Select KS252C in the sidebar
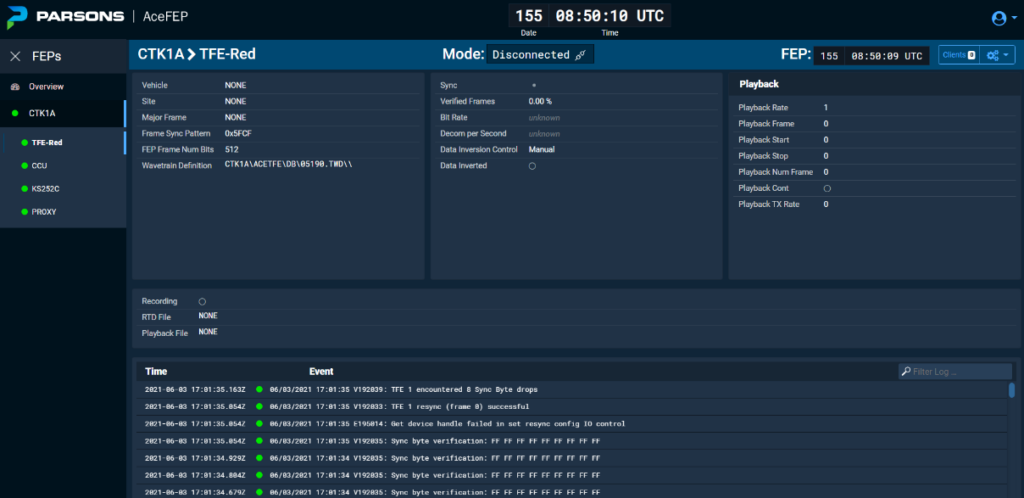Image resolution: width=1024 pixels, height=498 pixels. (46, 188)
